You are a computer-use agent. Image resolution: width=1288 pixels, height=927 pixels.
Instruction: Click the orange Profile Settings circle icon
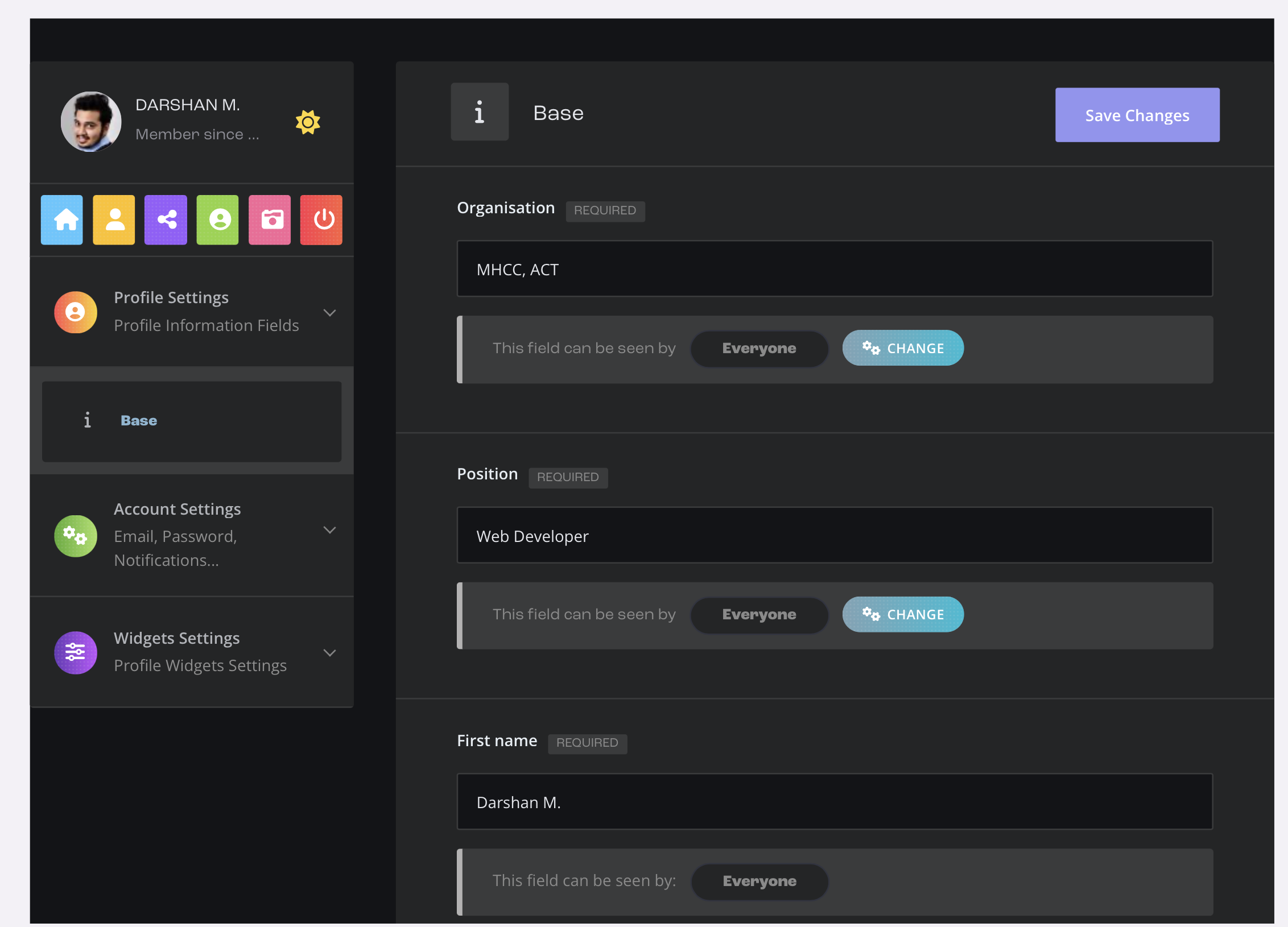(x=76, y=312)
